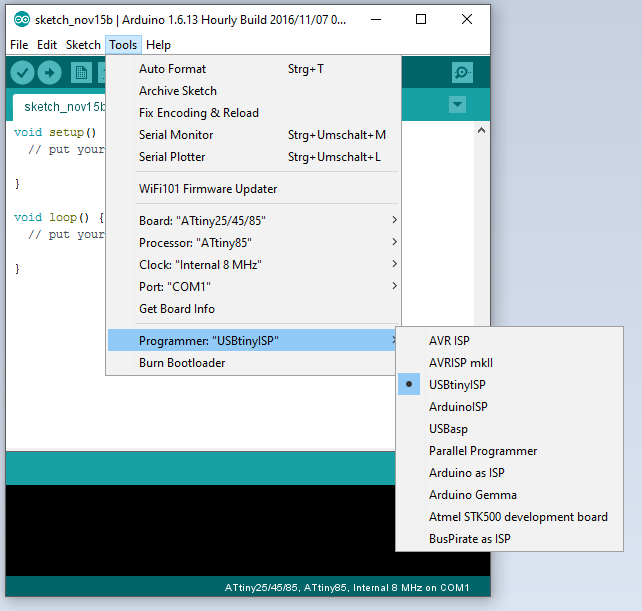
Task: Click on the void setup() code line
Action: 55,132
